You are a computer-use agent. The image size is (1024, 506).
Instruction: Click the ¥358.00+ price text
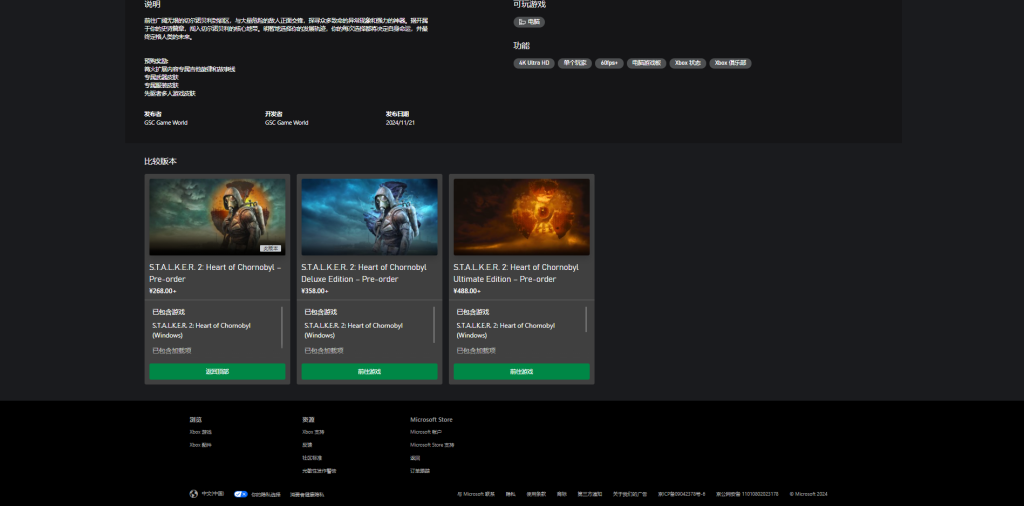click(x=315, y=291)
